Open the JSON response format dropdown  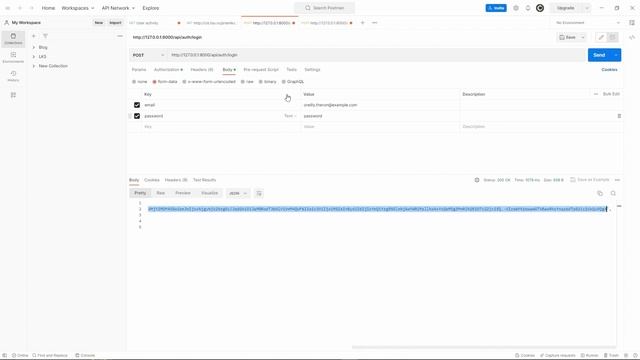pos(238,193)
